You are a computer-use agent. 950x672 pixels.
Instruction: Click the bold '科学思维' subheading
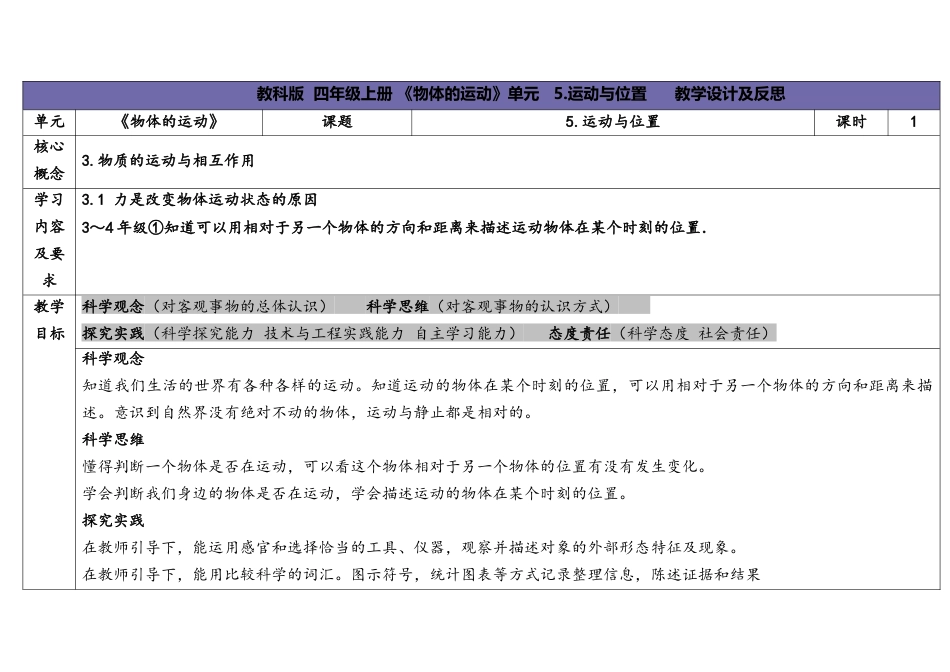pyautogui.click(x=113, y=439)
